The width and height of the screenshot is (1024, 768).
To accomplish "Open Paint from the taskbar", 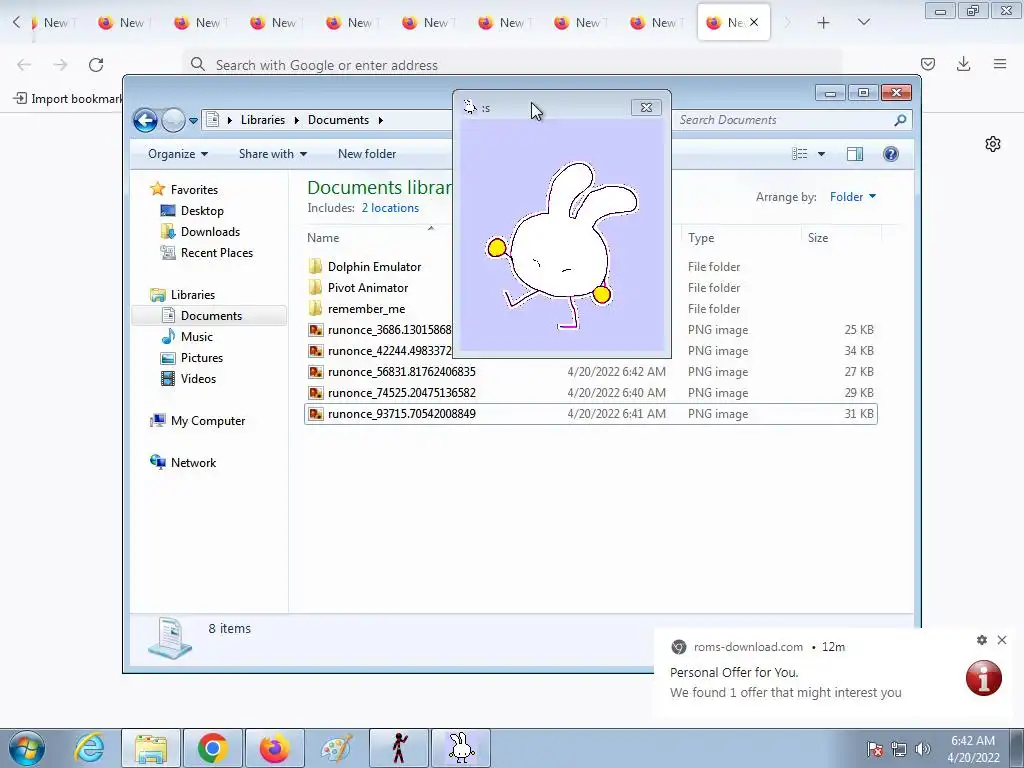I will (336, 748).
